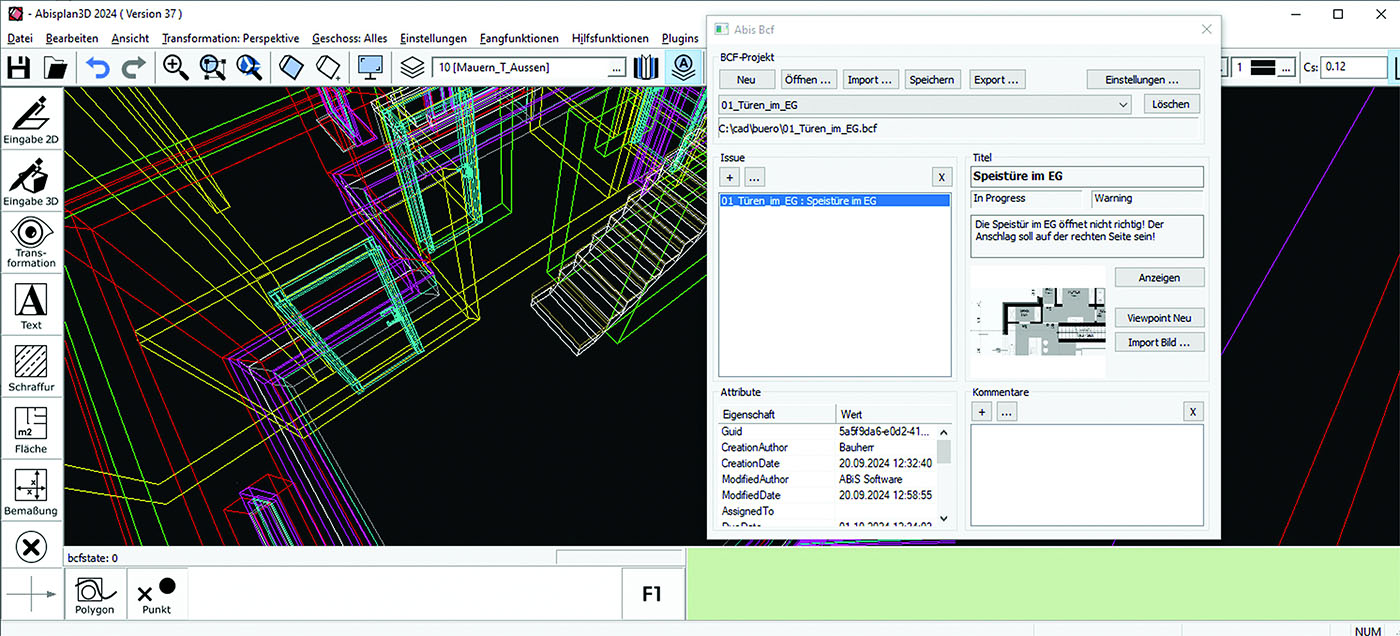Open the Bearbeiten menu

[72, 38]
